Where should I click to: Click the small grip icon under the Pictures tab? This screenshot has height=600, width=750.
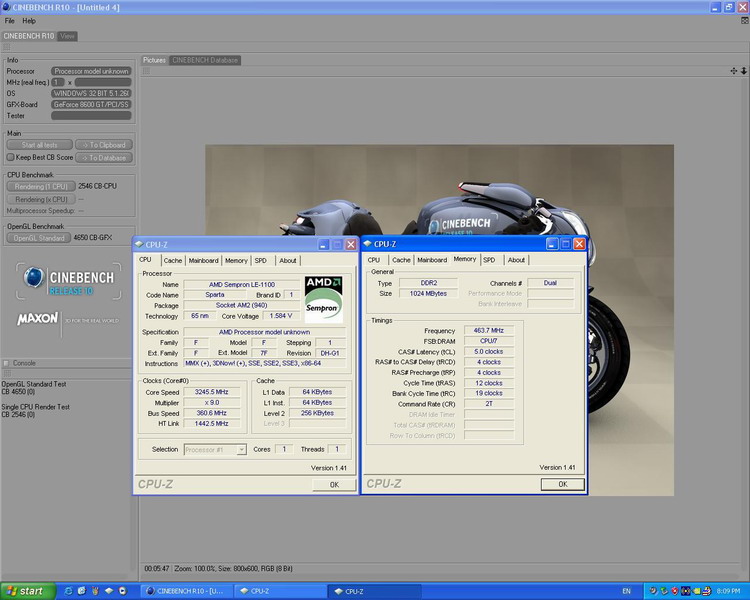pos(146,72)
